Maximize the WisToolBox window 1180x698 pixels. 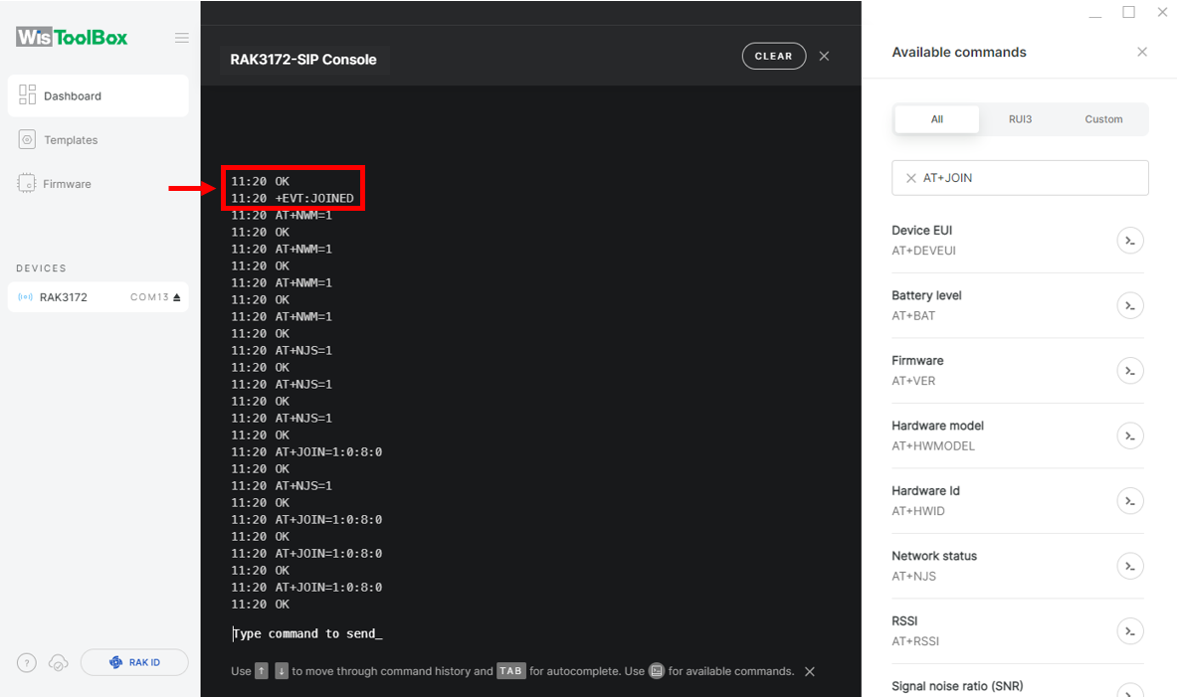(1129, 12)
